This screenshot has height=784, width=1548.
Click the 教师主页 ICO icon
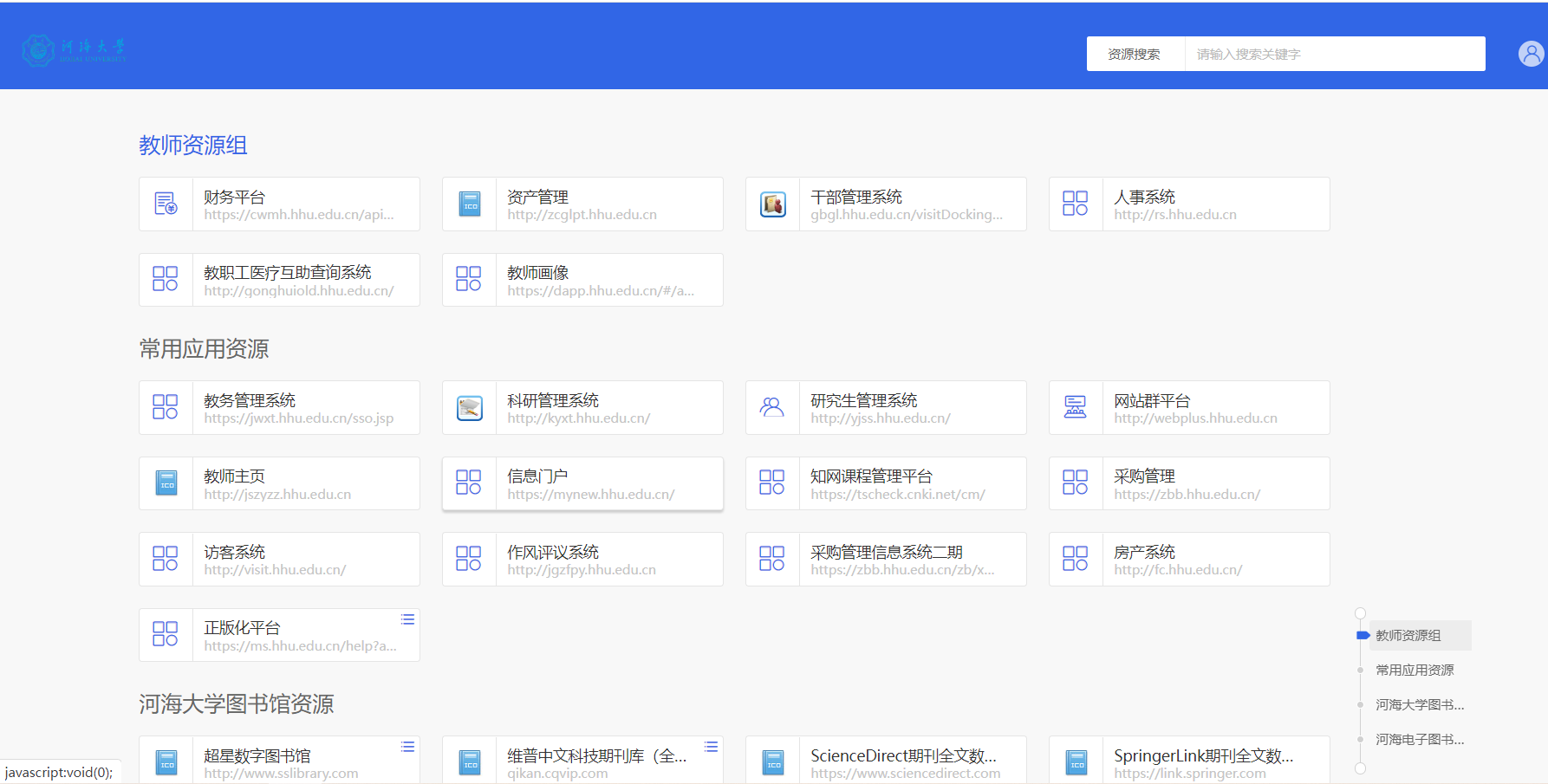pyautogui.click(x=166, y=483)
